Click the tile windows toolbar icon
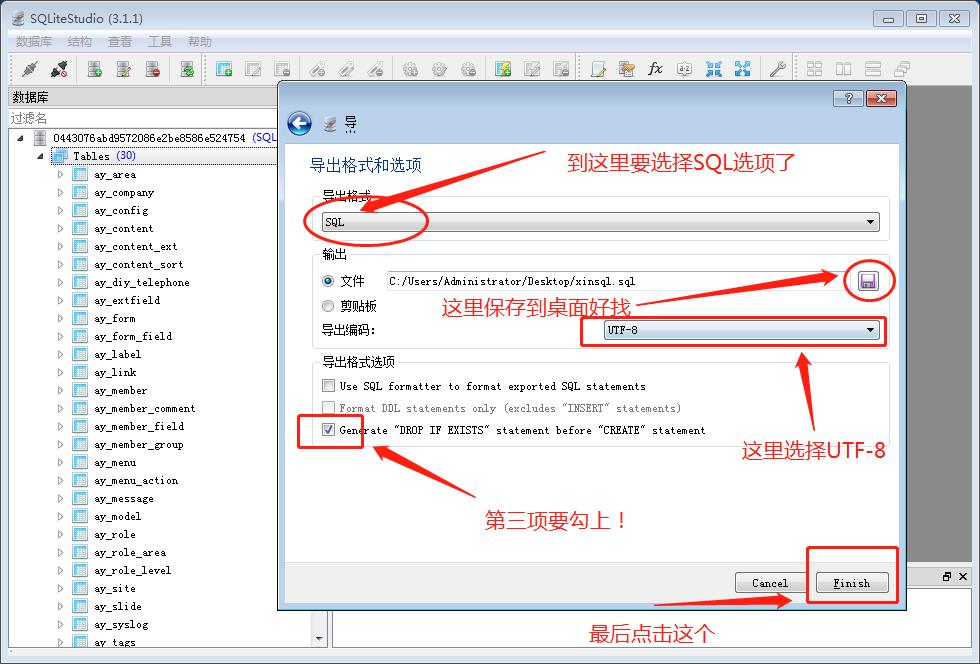Viewport: 980px width, 664px height. tap(814, 69)
